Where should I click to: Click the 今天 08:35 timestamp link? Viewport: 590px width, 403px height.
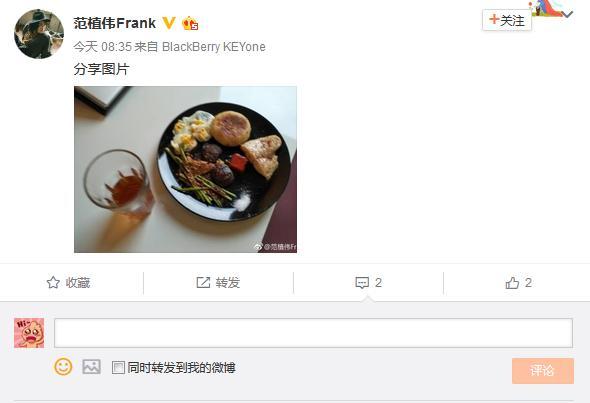[103, 47]
